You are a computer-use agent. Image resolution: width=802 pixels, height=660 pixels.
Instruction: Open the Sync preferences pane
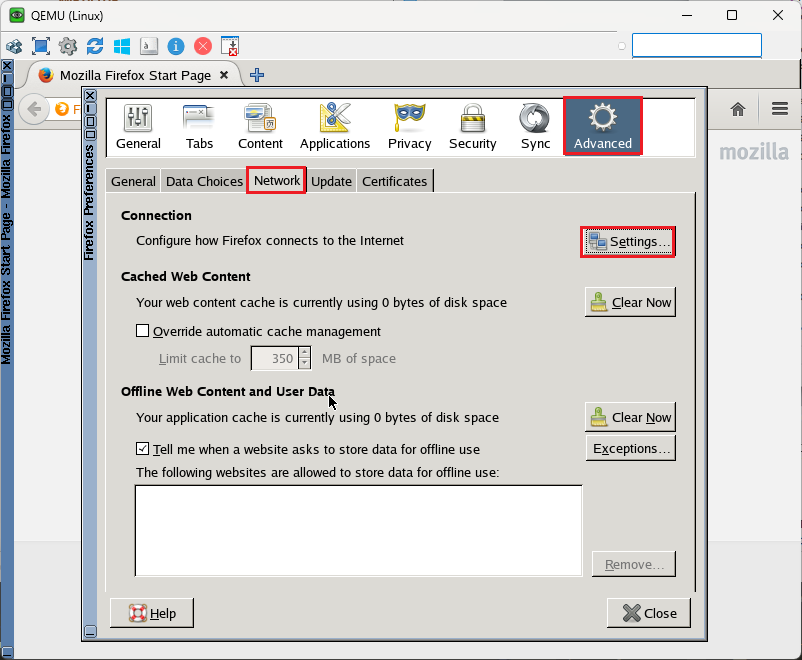click(x=535, y=126)
